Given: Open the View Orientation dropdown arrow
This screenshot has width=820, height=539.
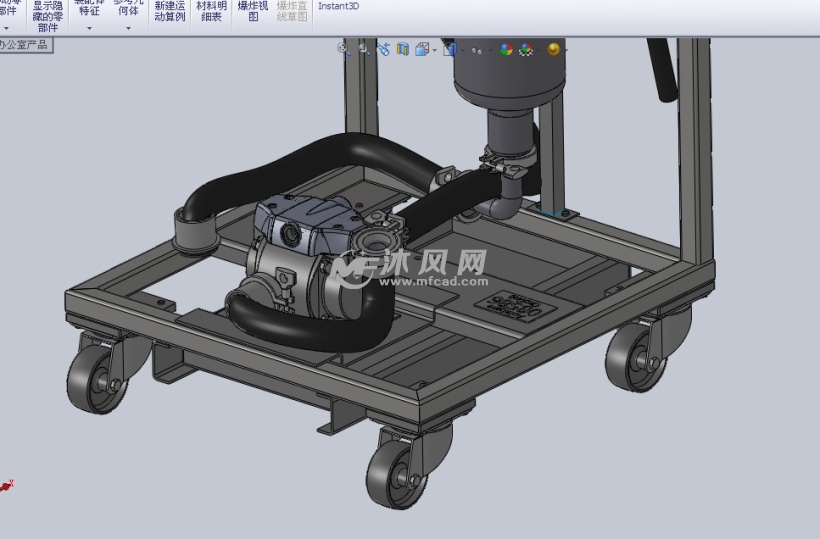Looking at the screenshot, I should [x=435, y=50].
